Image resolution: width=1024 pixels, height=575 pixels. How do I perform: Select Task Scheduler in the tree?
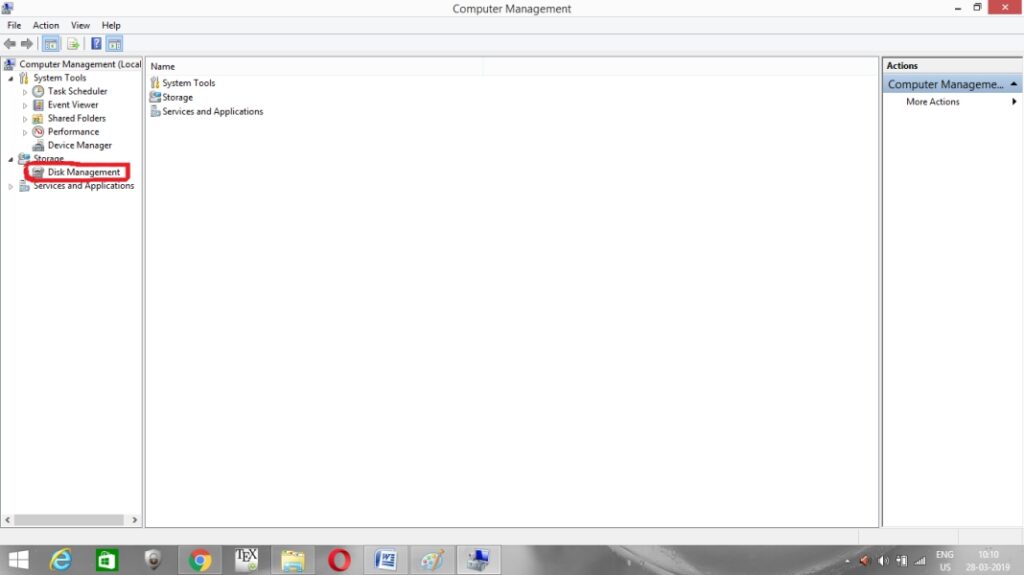click(77, 91)
